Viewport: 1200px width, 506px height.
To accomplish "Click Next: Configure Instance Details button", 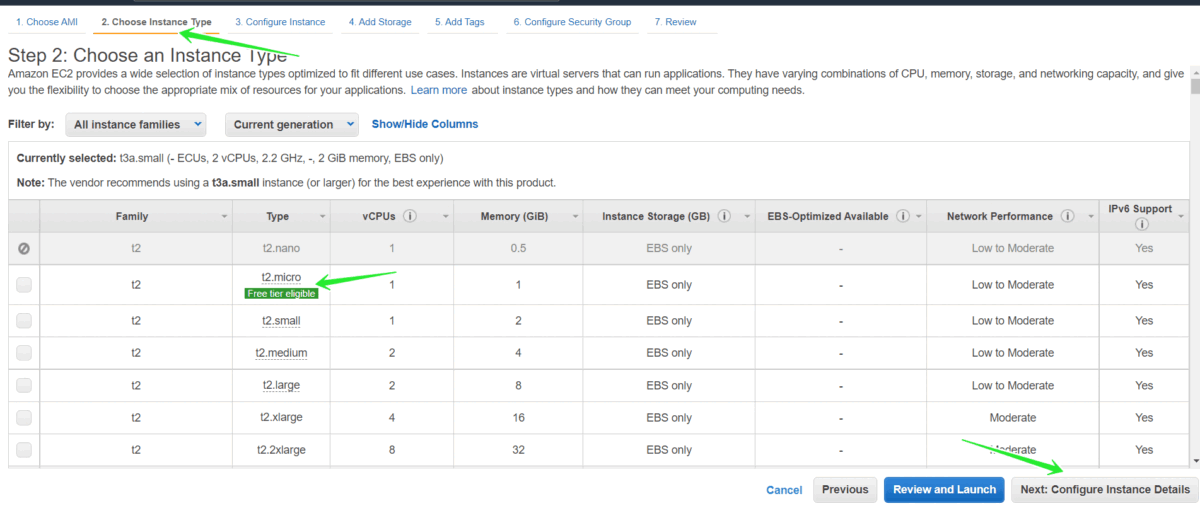I will click(1104, 490).
